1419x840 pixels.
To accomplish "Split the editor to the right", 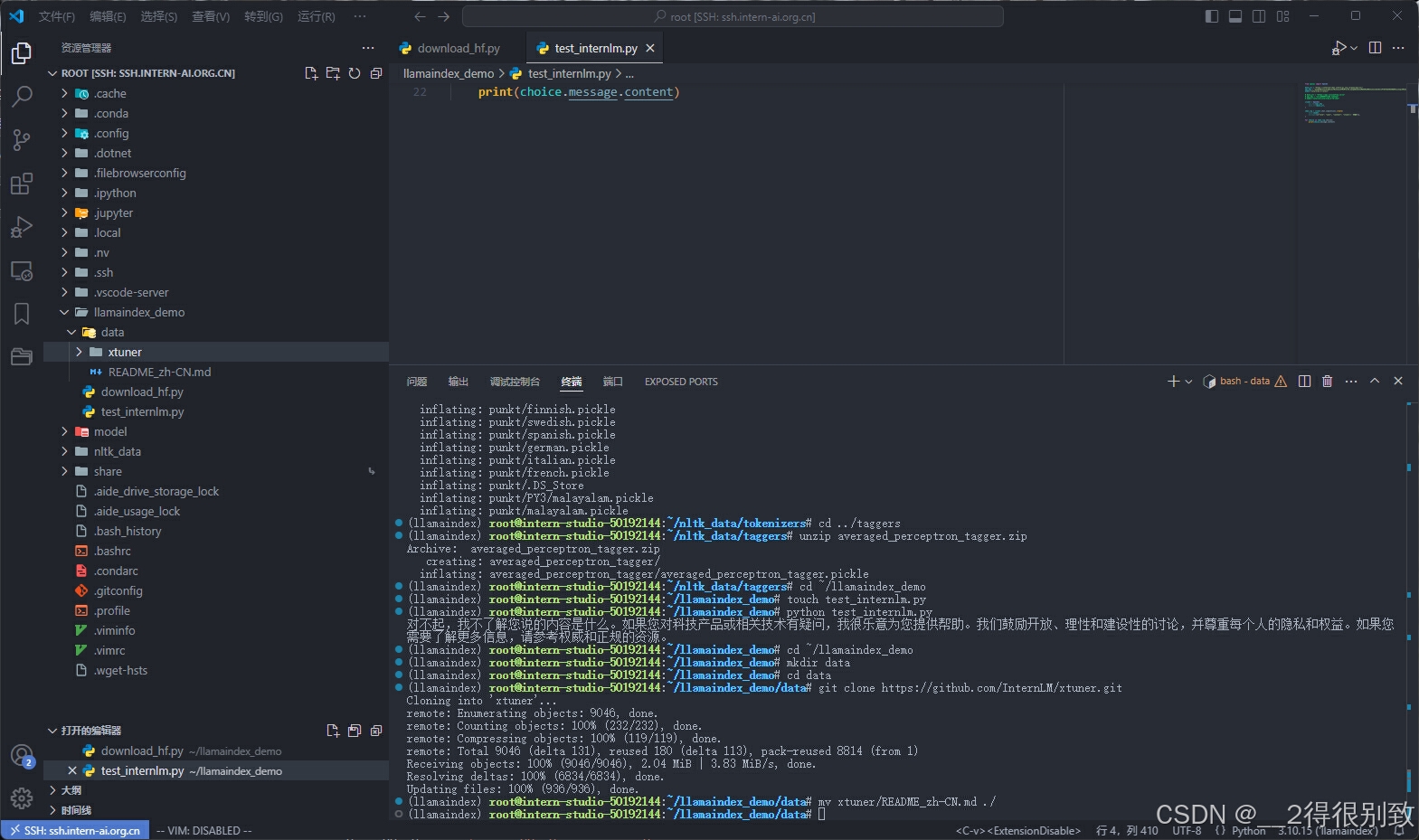I will tap(1375, 48).
